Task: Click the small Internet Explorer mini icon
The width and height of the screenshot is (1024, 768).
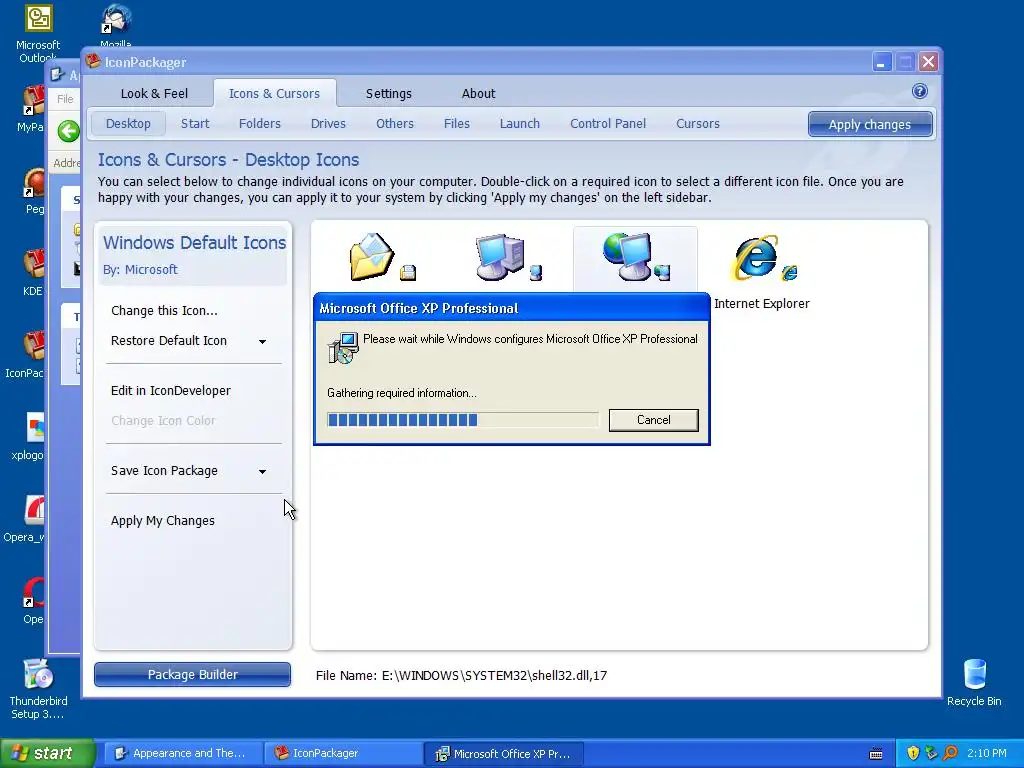Action: tap(790, 272)
